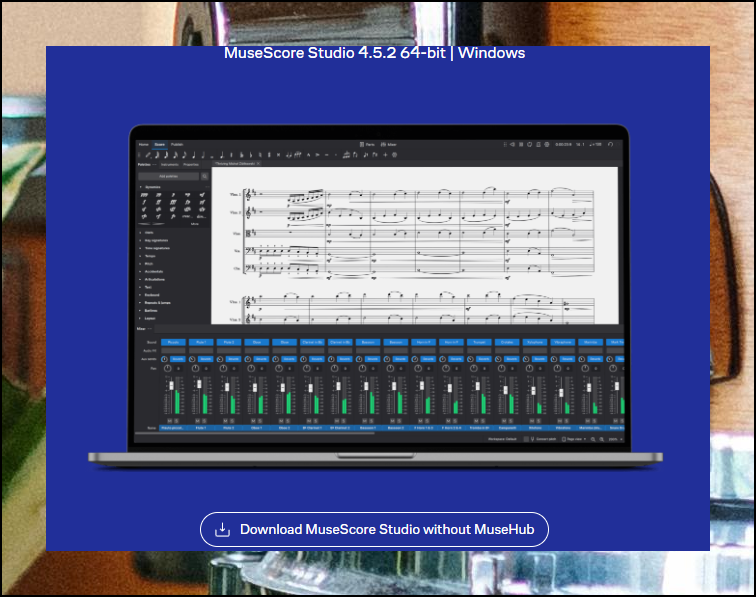Open the Palettes panel tab
Viewport: 756px width, 597px height.
tap(145, 164)
